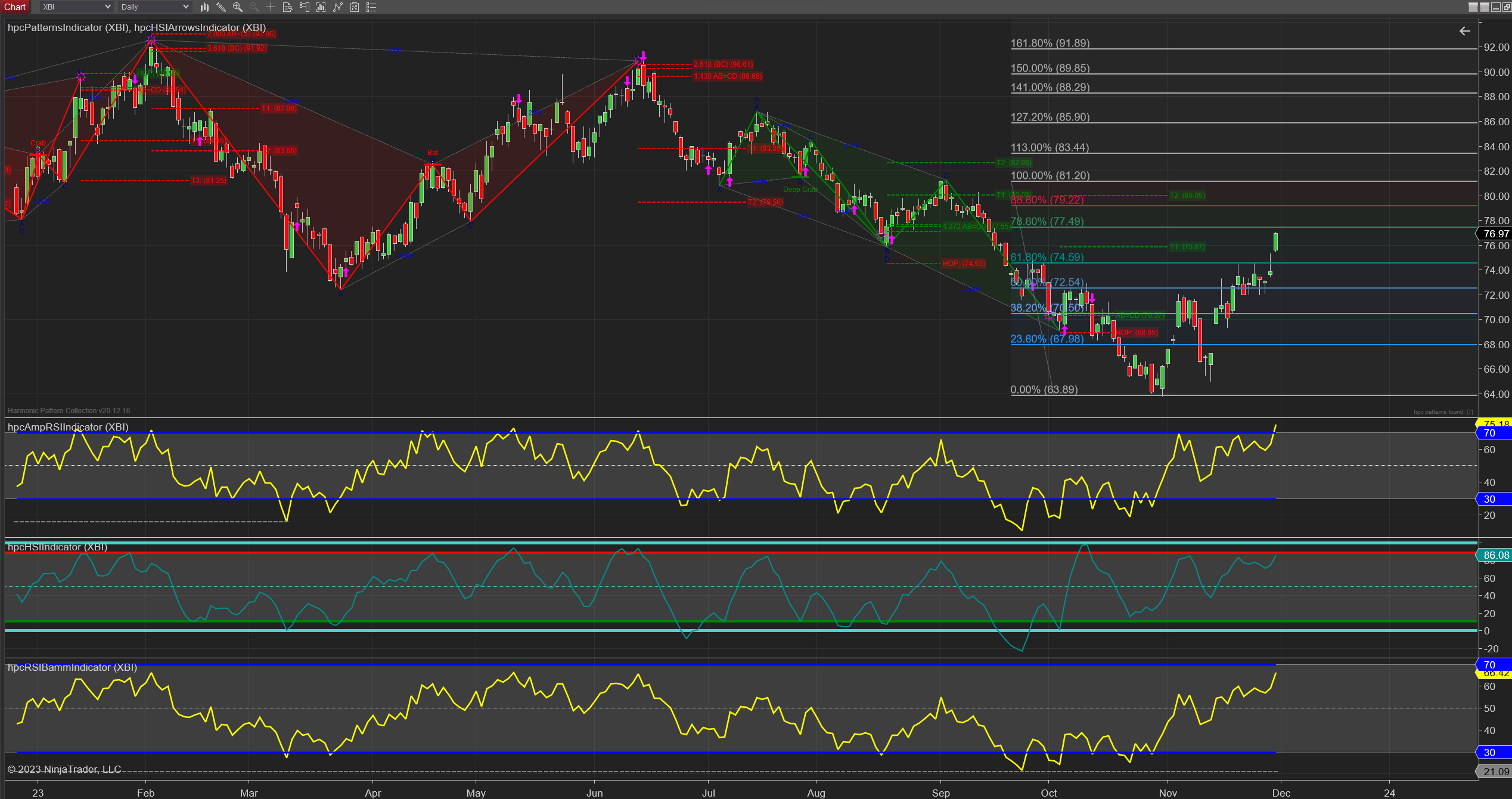The width and height of the screenshot is (1512, 799).
Task: Click the second gray link button top right
Action: click(1485, 7)
